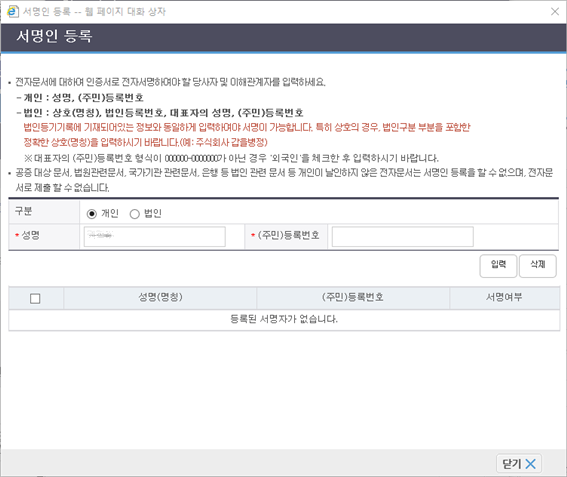Tick the select-all checkbox in table header
567x477 pixels.
(x=35, y=298)
